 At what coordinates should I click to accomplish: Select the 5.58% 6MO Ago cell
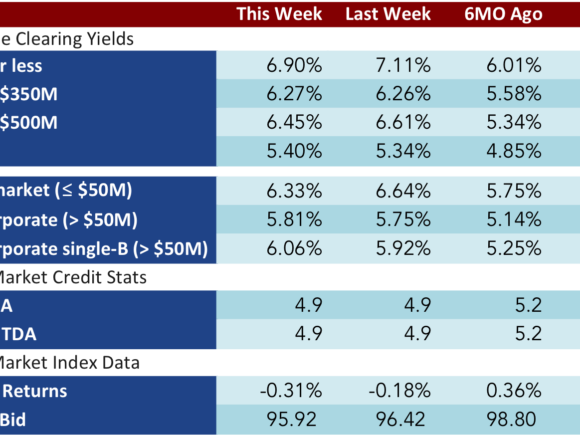514,94
